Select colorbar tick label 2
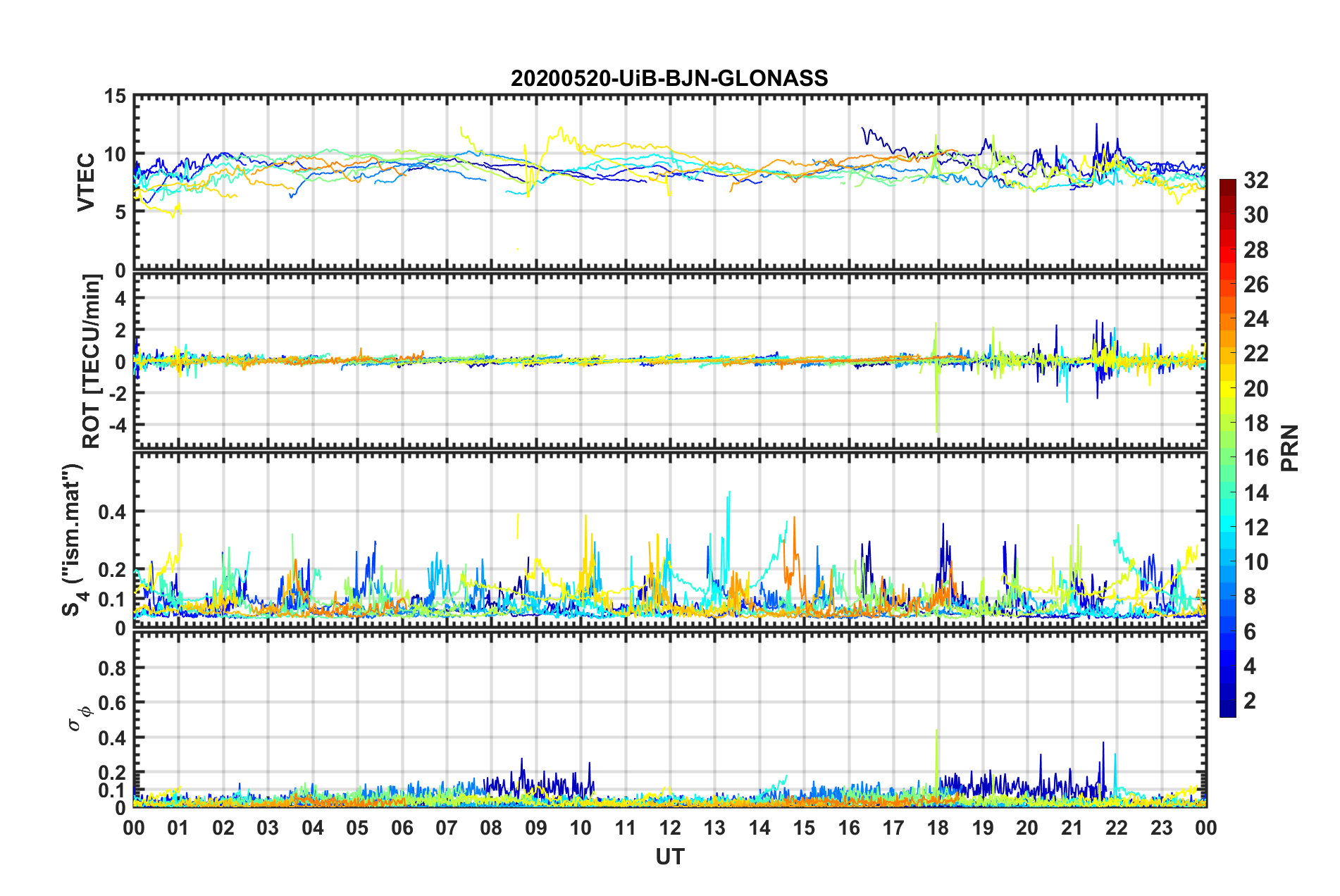This screenshot has height=896, width=1340. [x=1250, y=701]
